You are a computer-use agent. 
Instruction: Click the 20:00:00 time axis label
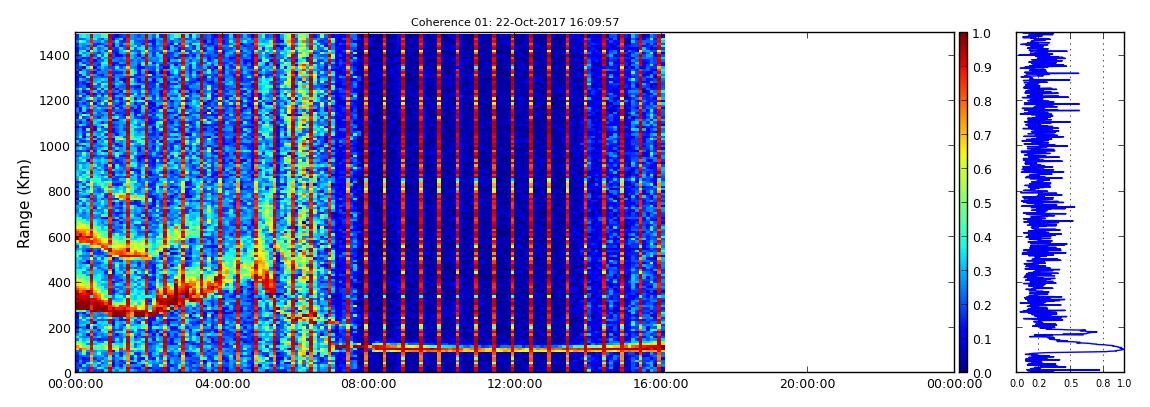coord(808,384)
